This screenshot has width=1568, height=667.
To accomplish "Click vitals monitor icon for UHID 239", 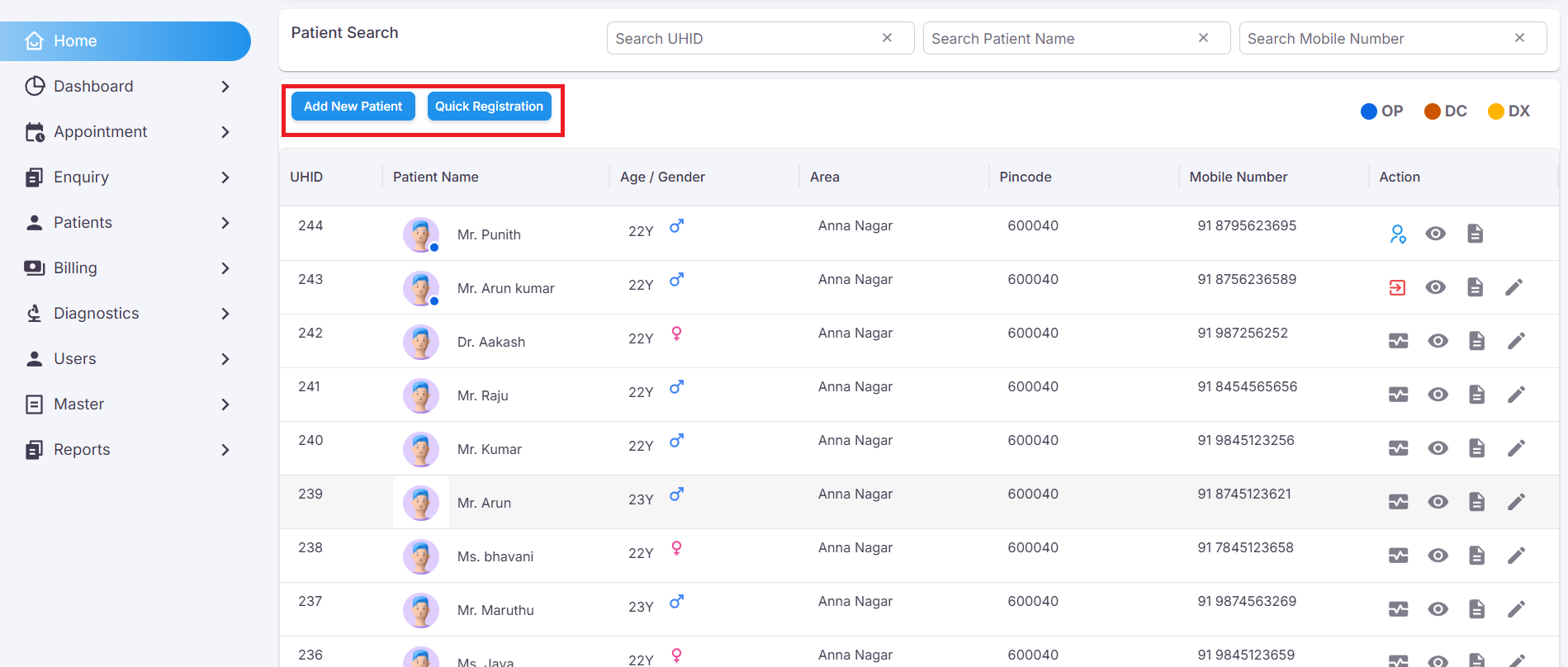I will point(1398,502).
